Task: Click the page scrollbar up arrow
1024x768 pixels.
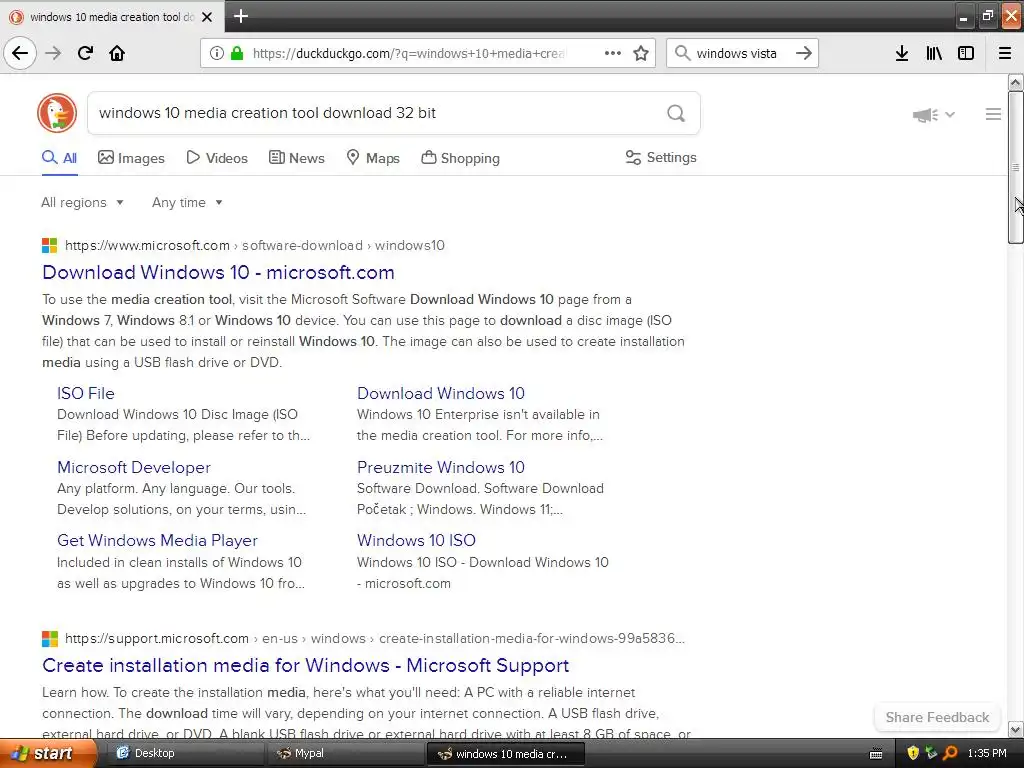Action: (1015, 82)
